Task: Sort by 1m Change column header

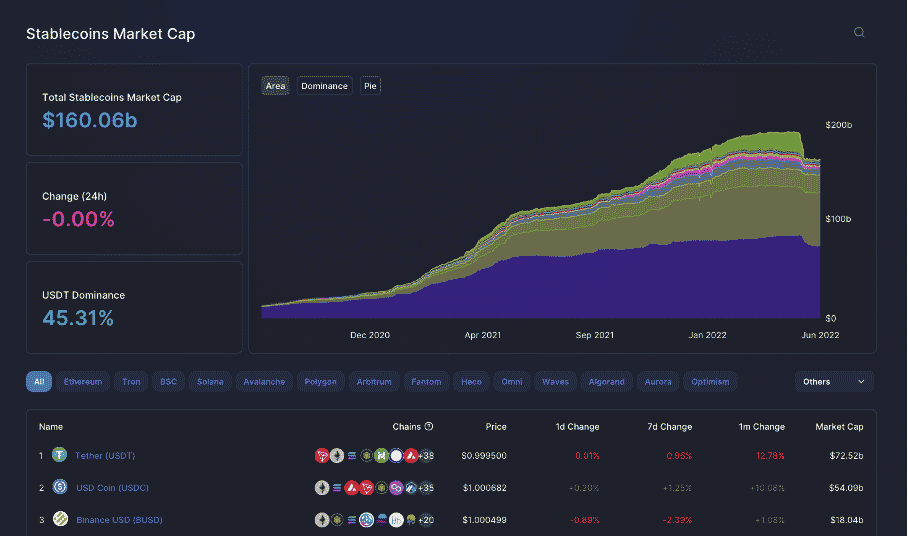Action: coord(761,427)
